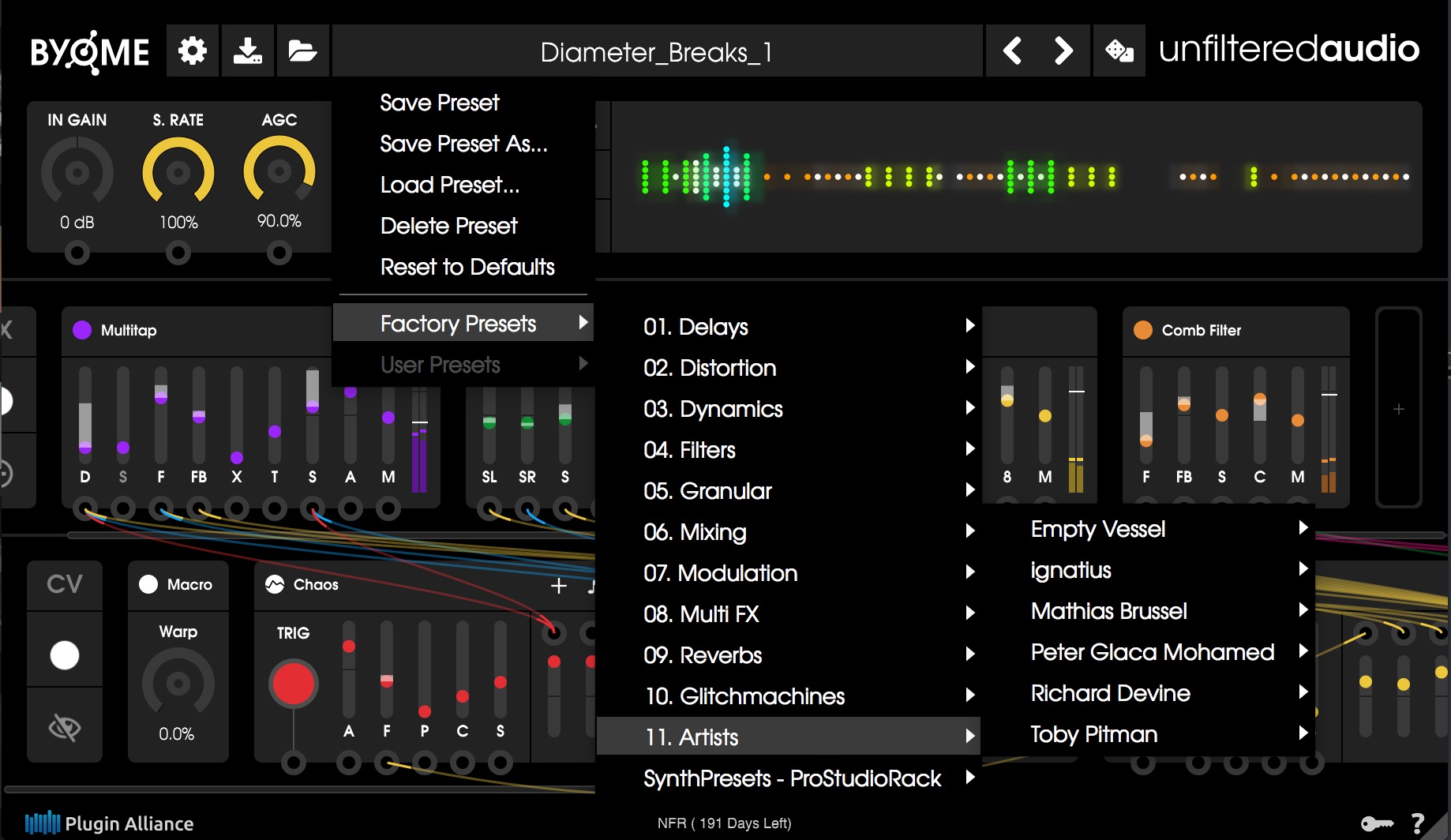Click the Chaos module wave icon
The image size is (1451, 840).
(274, 584)
